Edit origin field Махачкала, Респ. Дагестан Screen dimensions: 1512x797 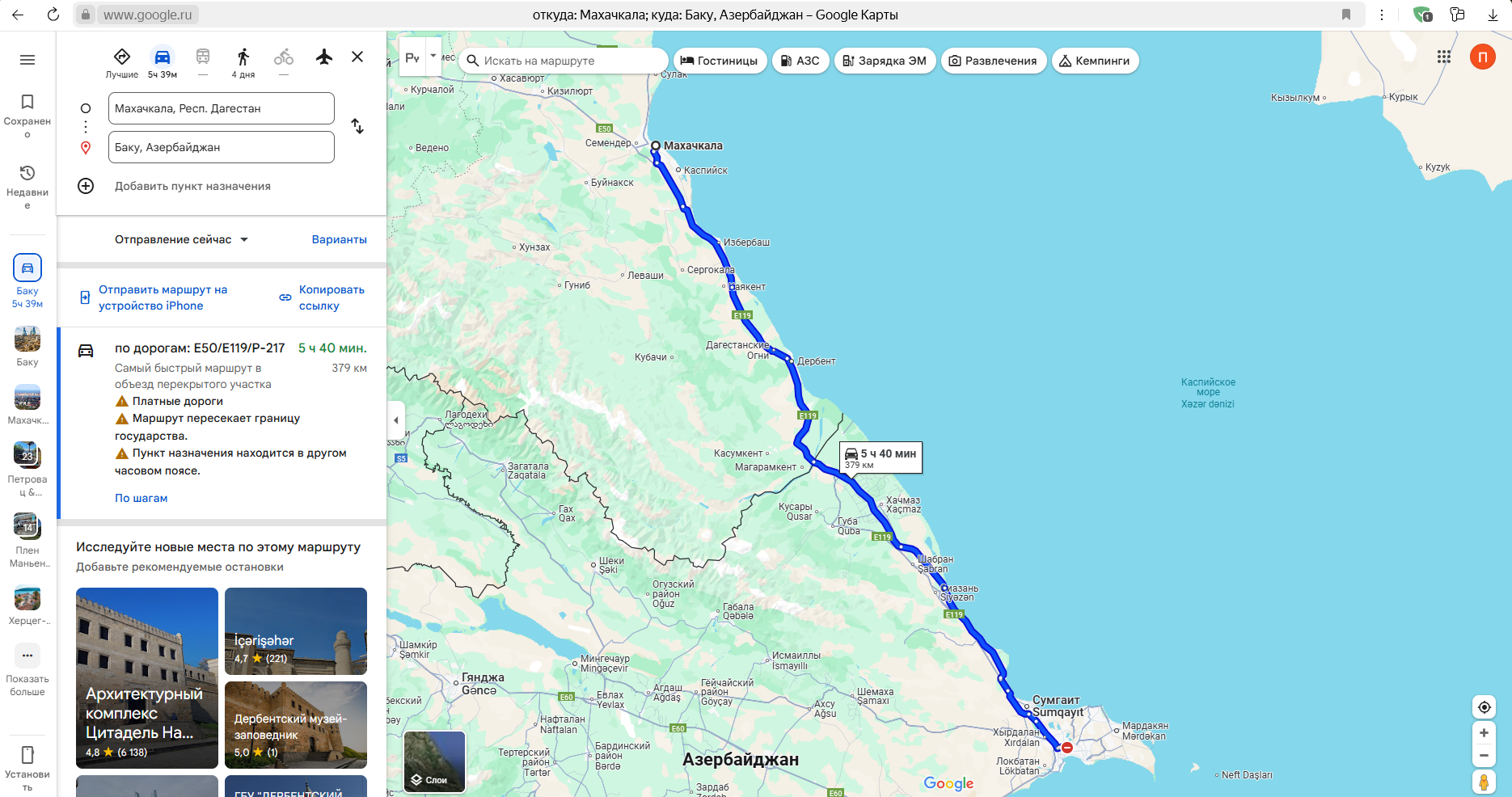tap(222, 108)
